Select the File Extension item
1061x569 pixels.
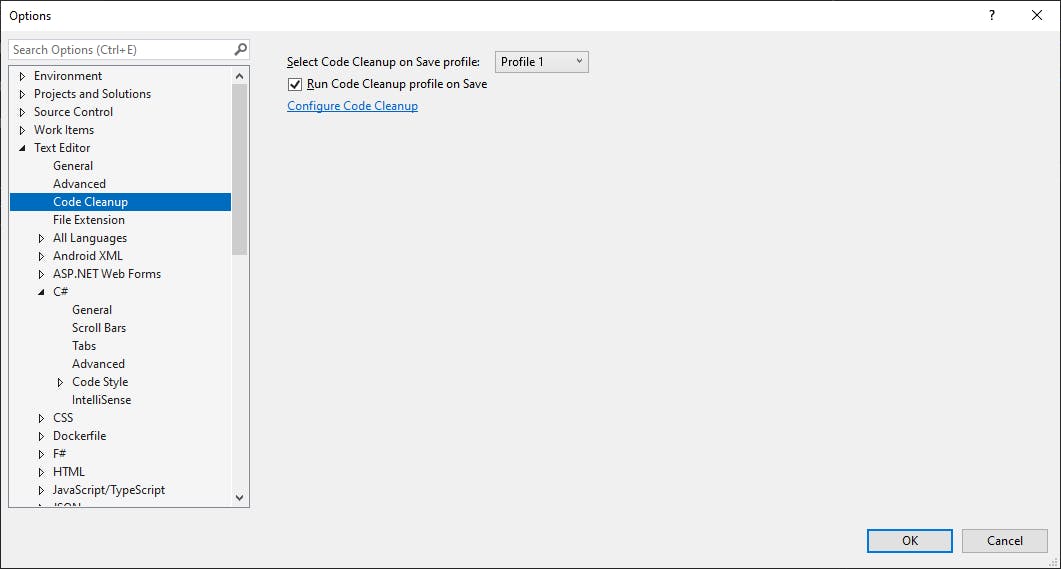[89, 220]
